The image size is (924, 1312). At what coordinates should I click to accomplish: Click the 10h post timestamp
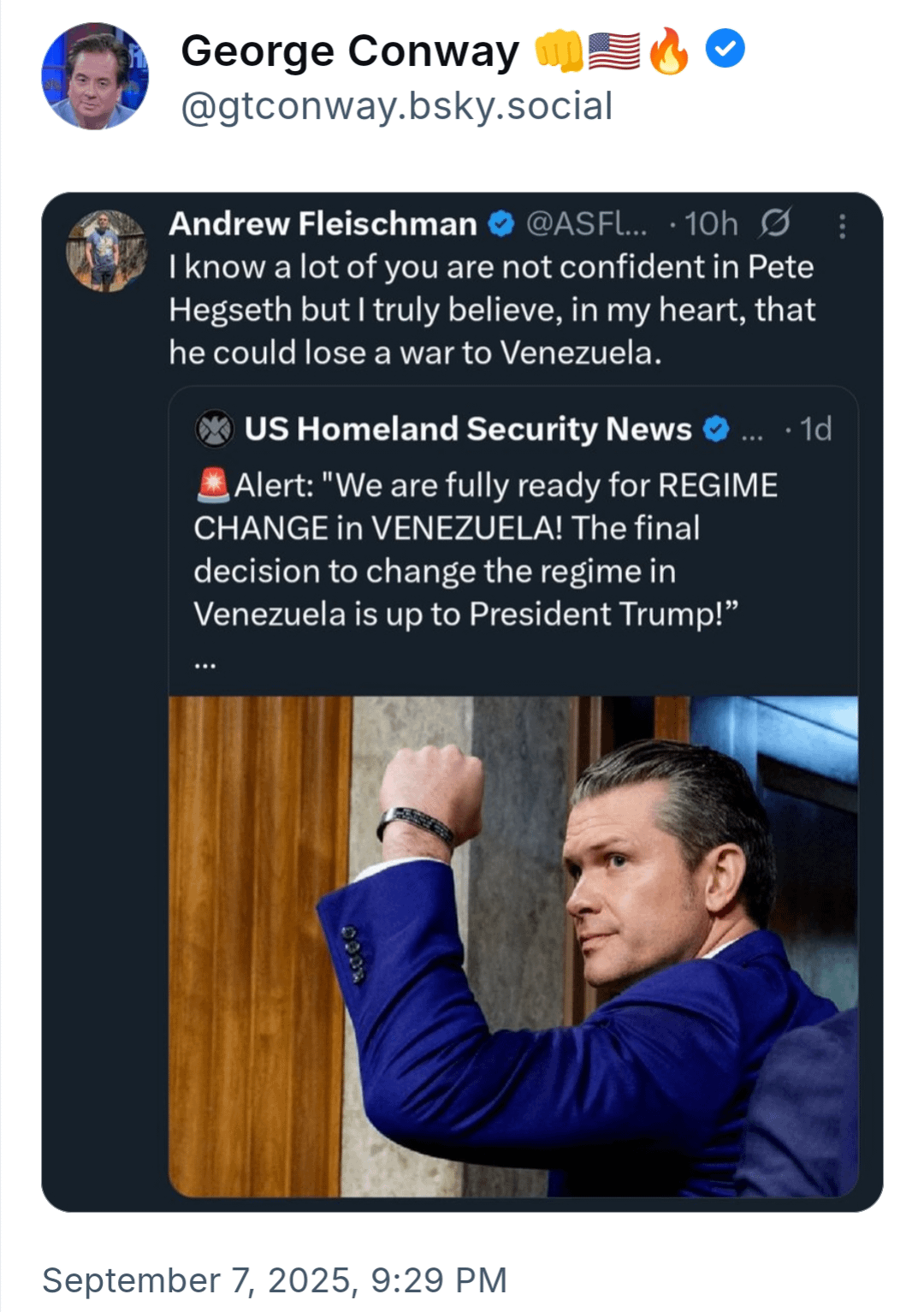pos(710,224)
